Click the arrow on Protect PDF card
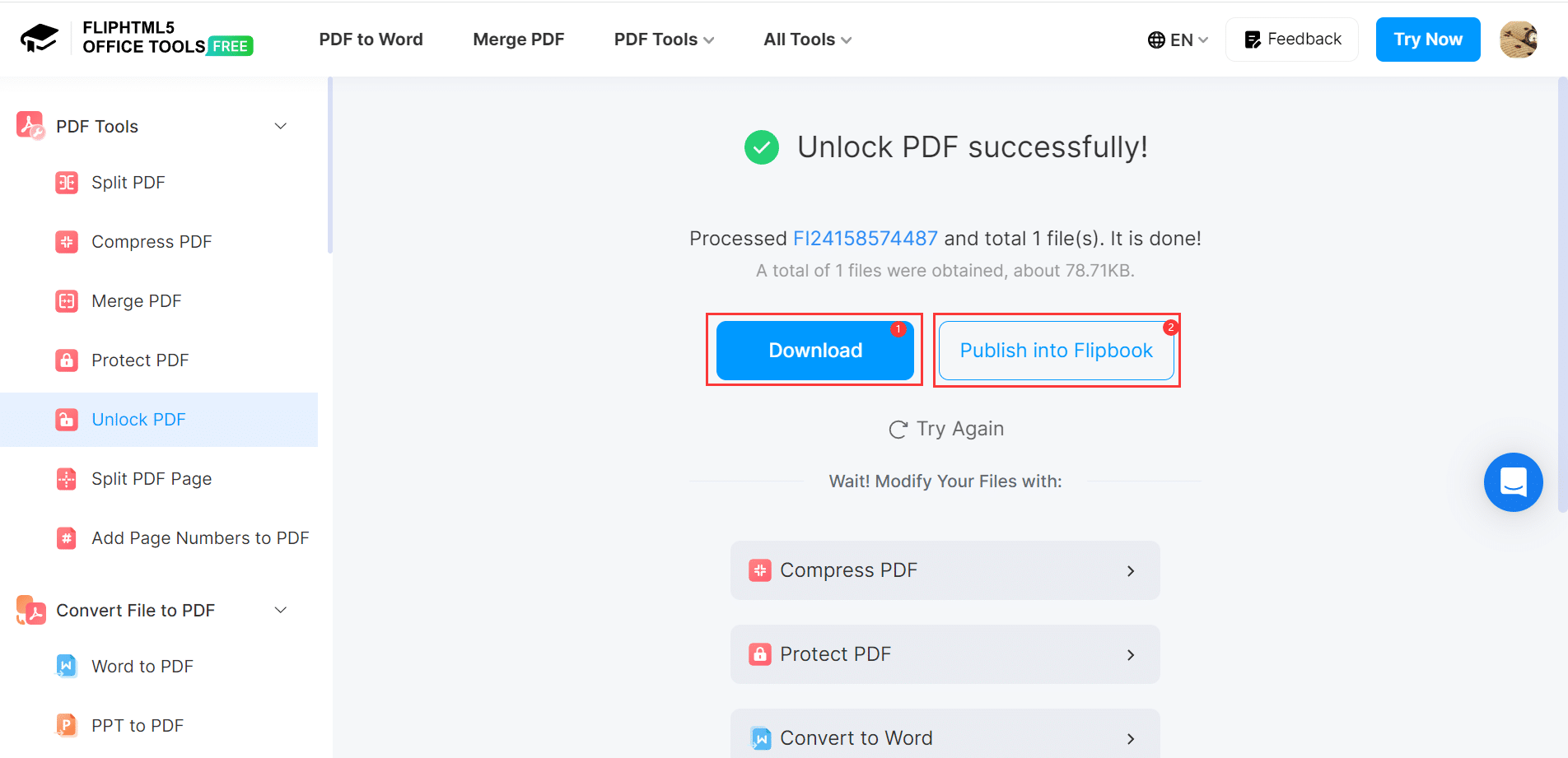The height and width of the screenshot is (758, 1568). pos(1131,654)
